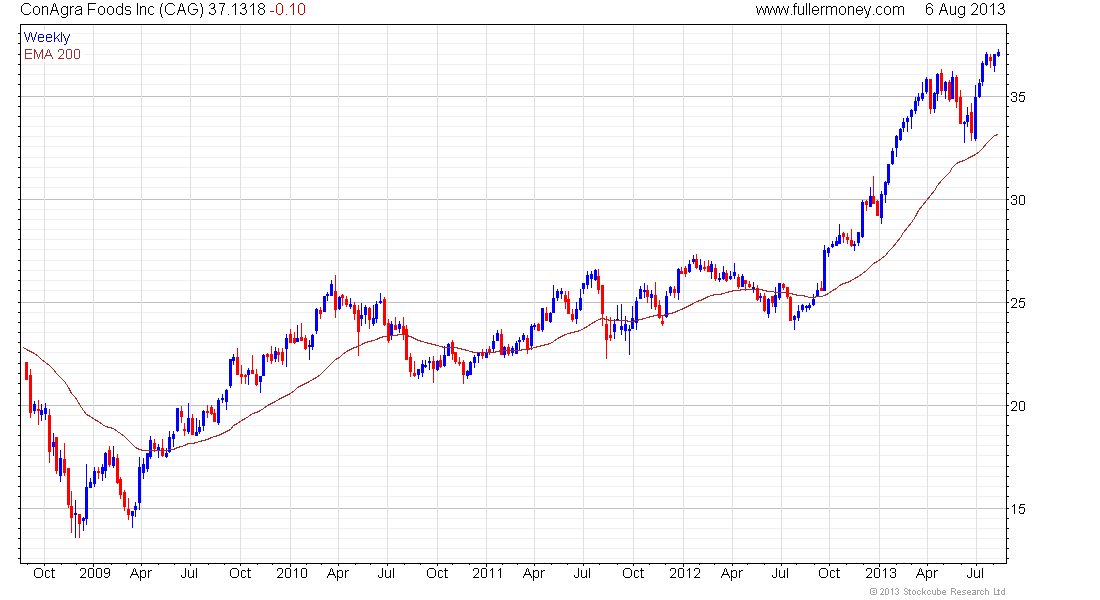This screenshot has width=1100, height=600.
Task: Pick the 2012 label on the time axis
Action: click(x=685, y=574)
